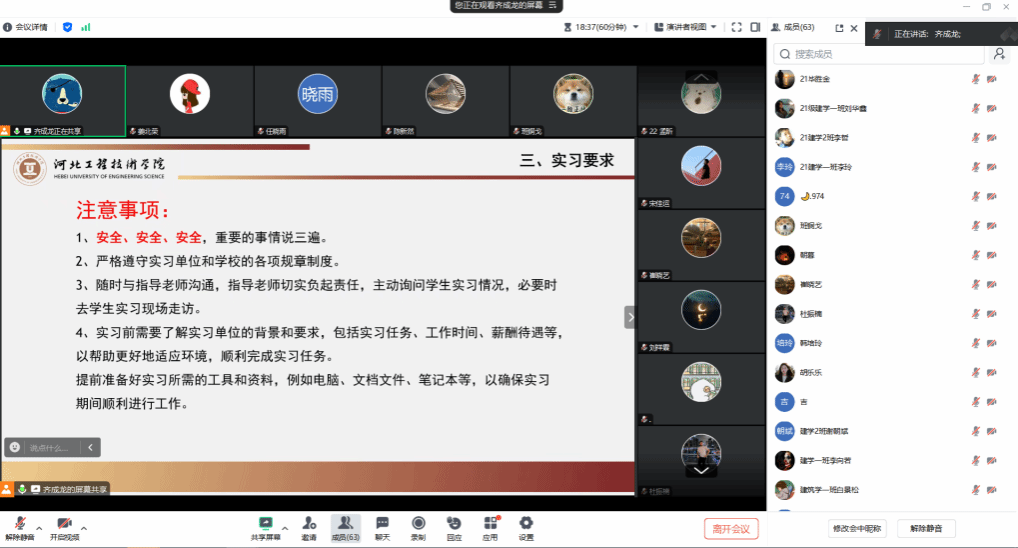Open meeting Settings (设置) gear
The width and height of the screenshot is (1018, 548).
click(526, 524)
